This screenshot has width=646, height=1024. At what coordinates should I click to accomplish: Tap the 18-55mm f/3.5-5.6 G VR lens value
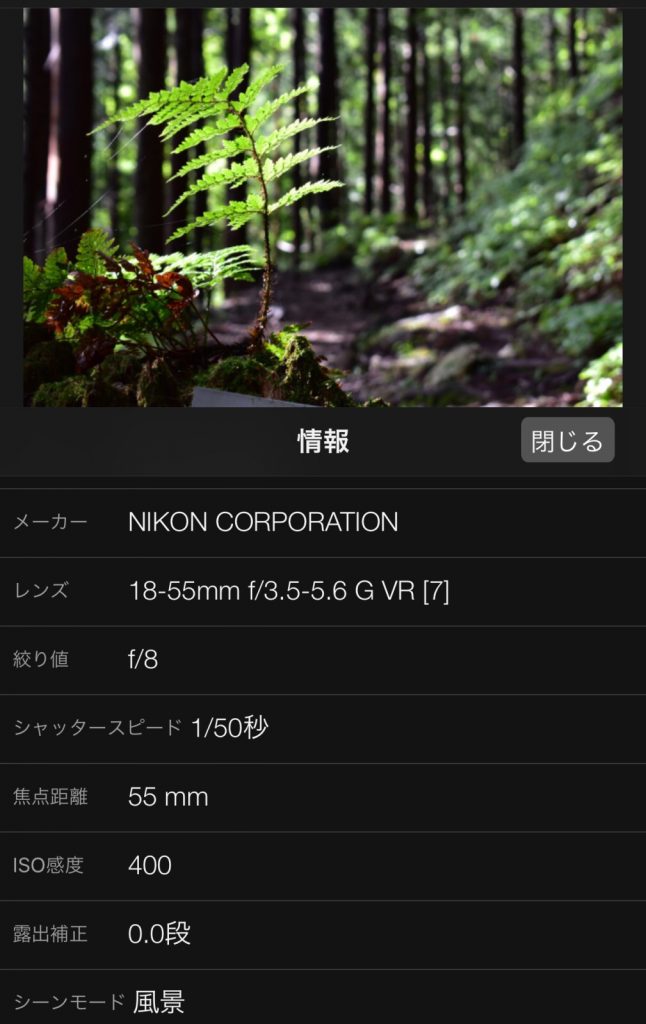coord(289,591)
